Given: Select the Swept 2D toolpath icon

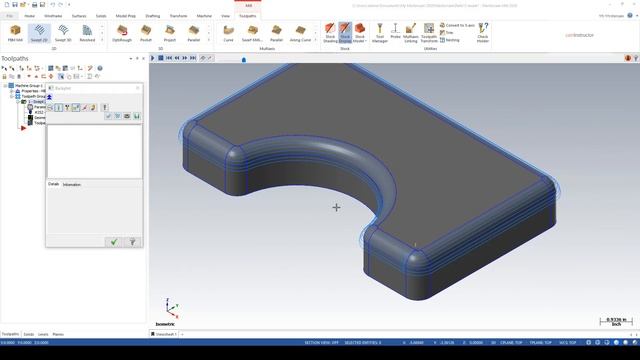Looking at the screenshot, I should 39,33.
